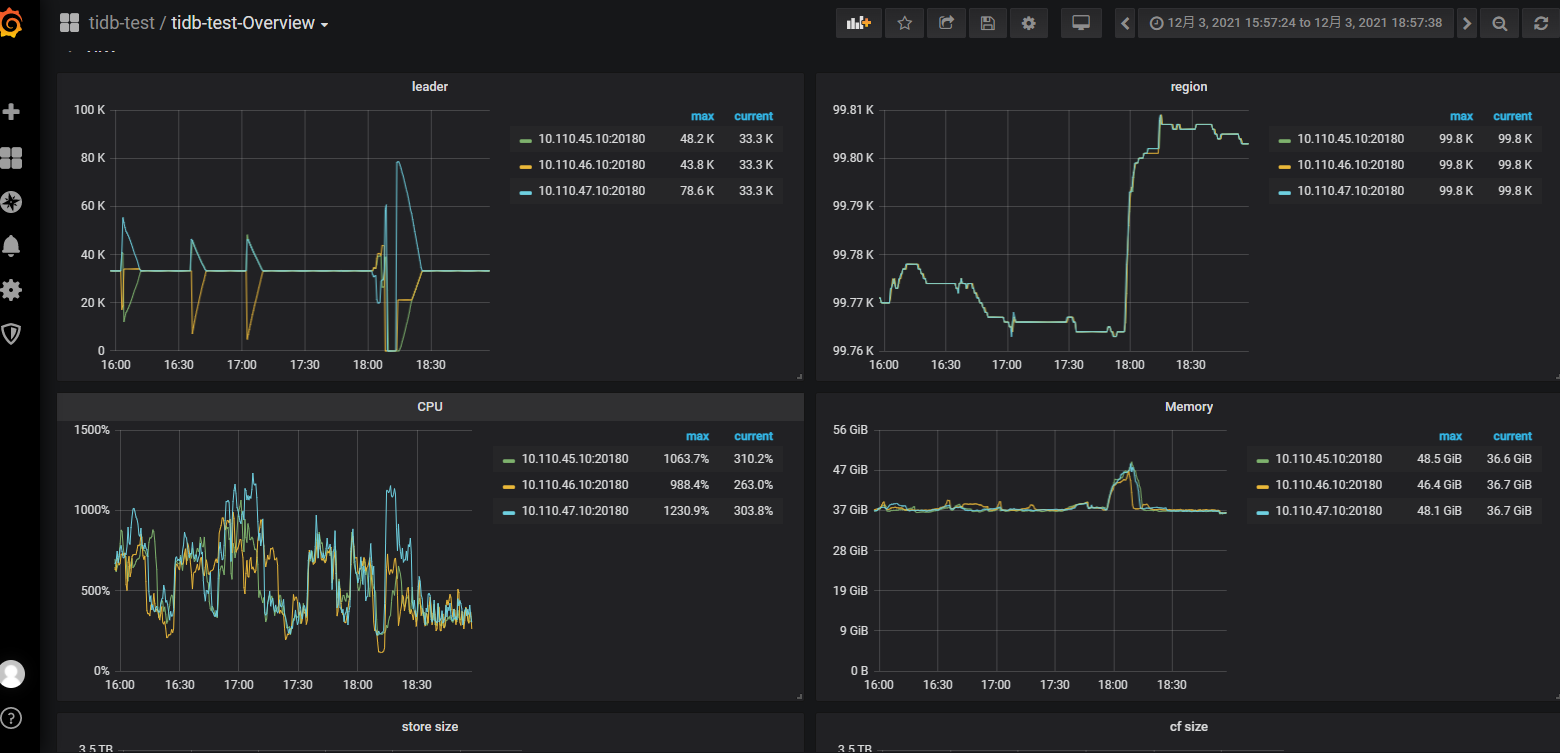Image resolution: width=1560 pixels, height=753 pixels.
Task: Click the user avatar in the sidebar
Action: click(12, 673)
